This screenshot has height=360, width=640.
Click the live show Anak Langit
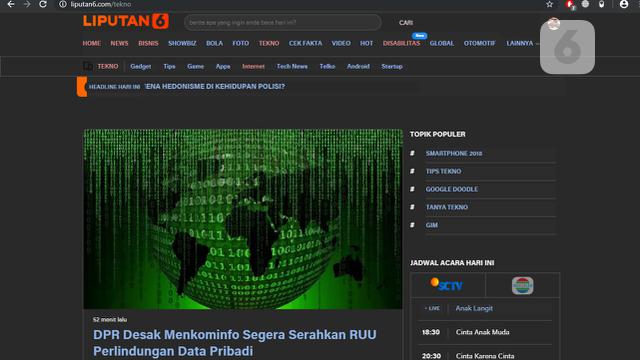click(474, 308)
